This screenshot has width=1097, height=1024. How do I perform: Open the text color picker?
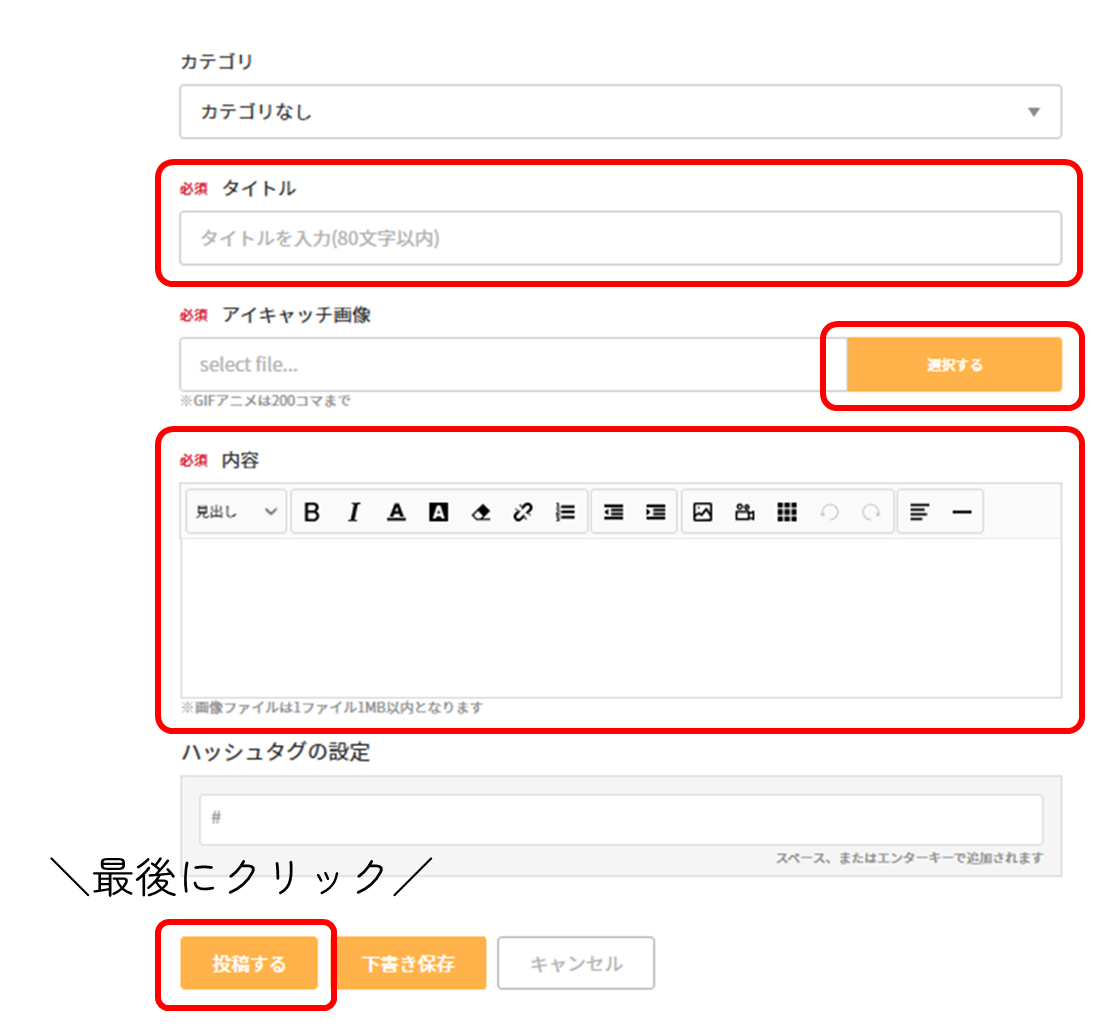(396, 512)
